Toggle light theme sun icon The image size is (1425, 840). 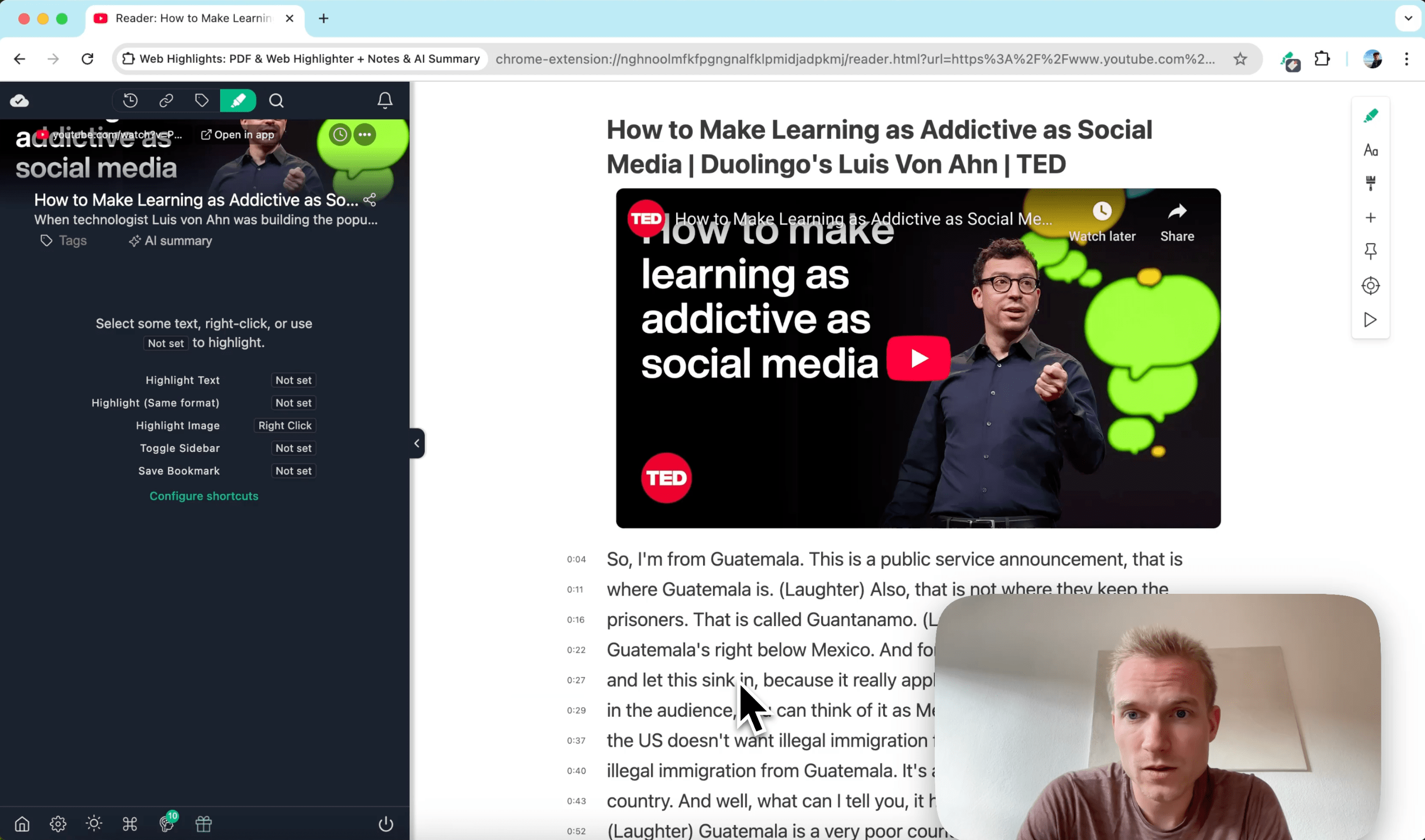(x=94, y=823)
